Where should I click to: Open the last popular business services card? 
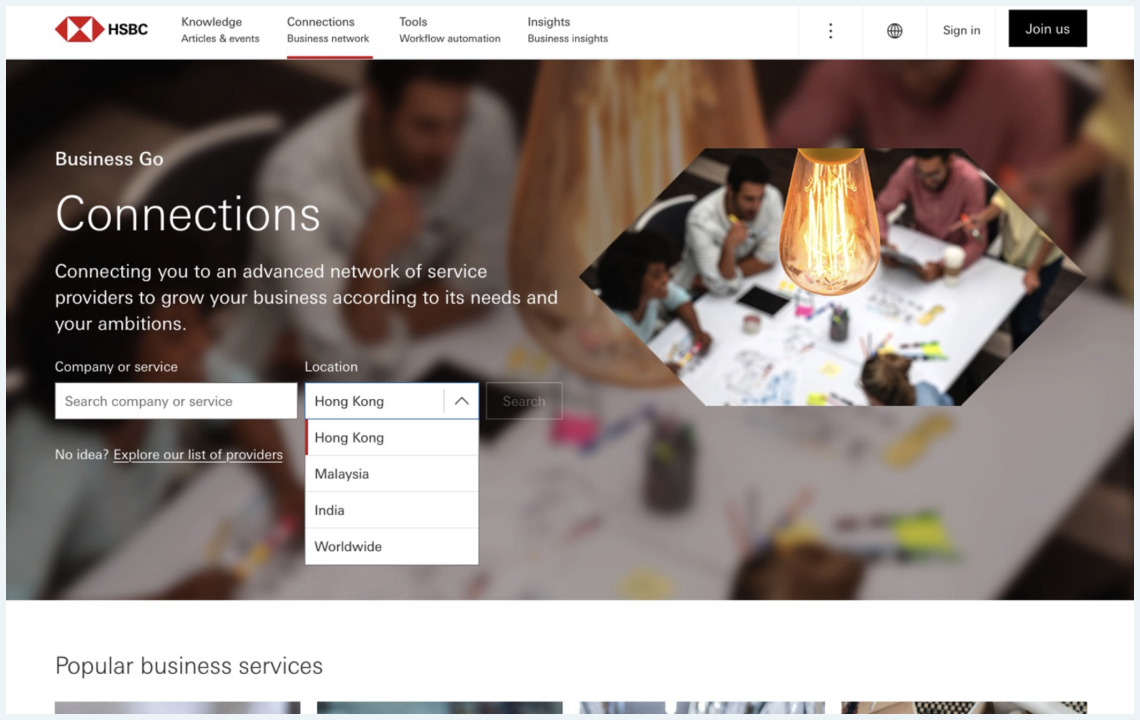pos(964,708)
